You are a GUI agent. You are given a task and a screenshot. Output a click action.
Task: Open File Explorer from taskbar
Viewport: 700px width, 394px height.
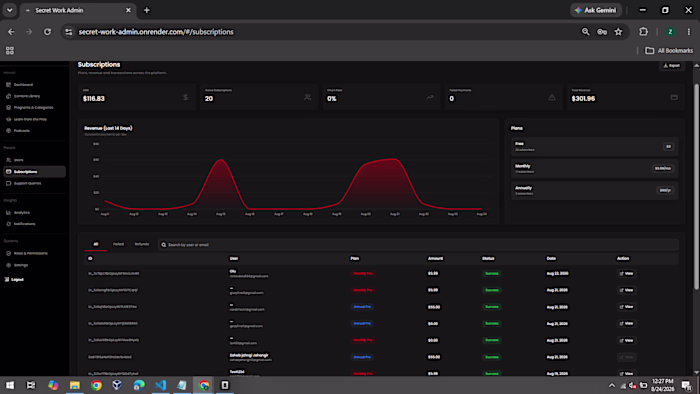pos(75,385)
